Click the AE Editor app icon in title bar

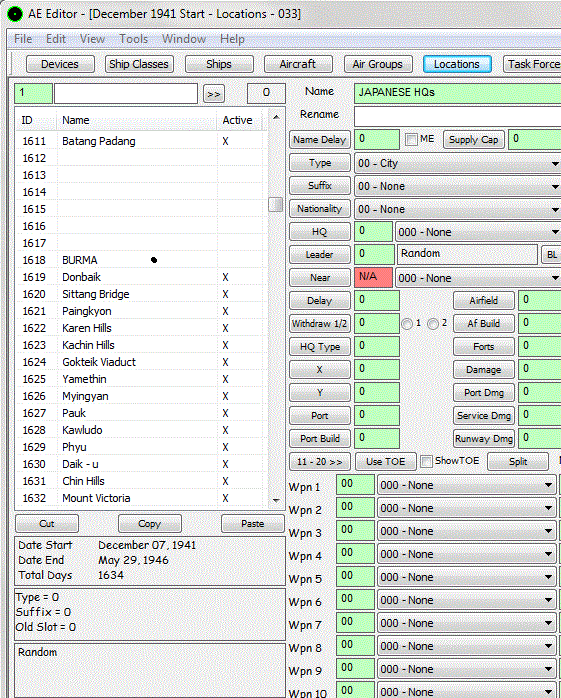15,14
